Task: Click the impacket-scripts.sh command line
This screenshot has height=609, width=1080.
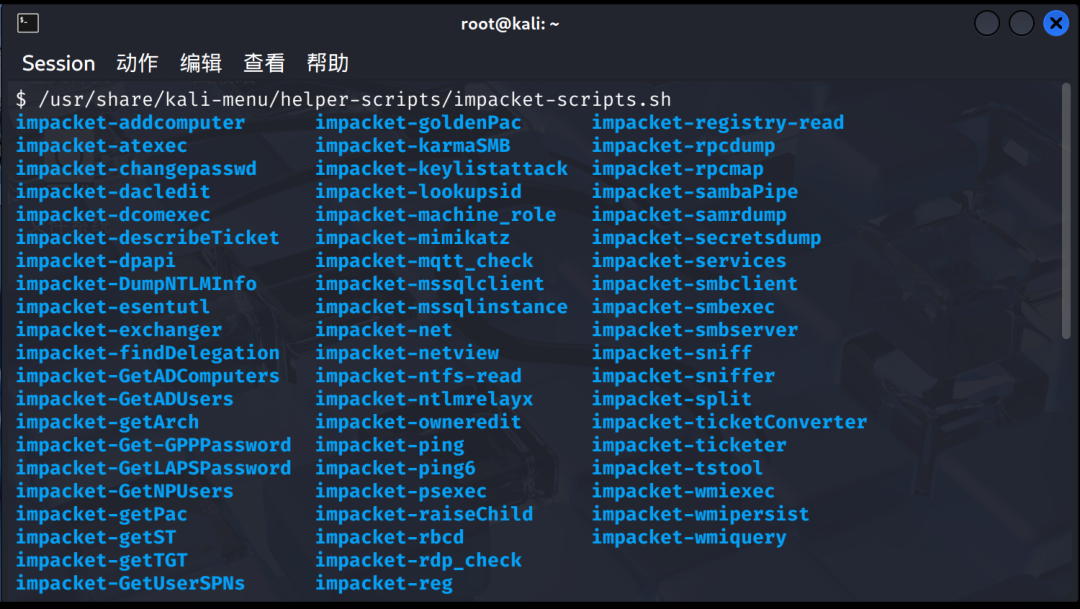Action: [x=343, y=100]
